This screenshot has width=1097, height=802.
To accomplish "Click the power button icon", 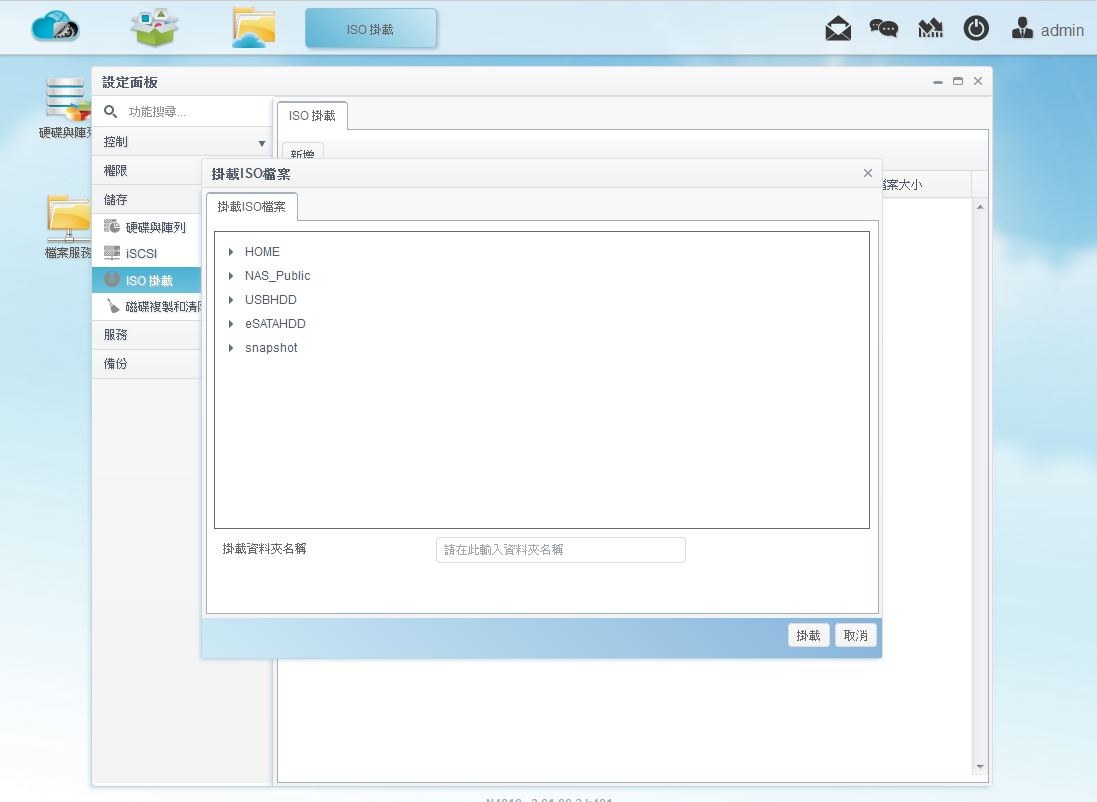I will tap(976, 29).
